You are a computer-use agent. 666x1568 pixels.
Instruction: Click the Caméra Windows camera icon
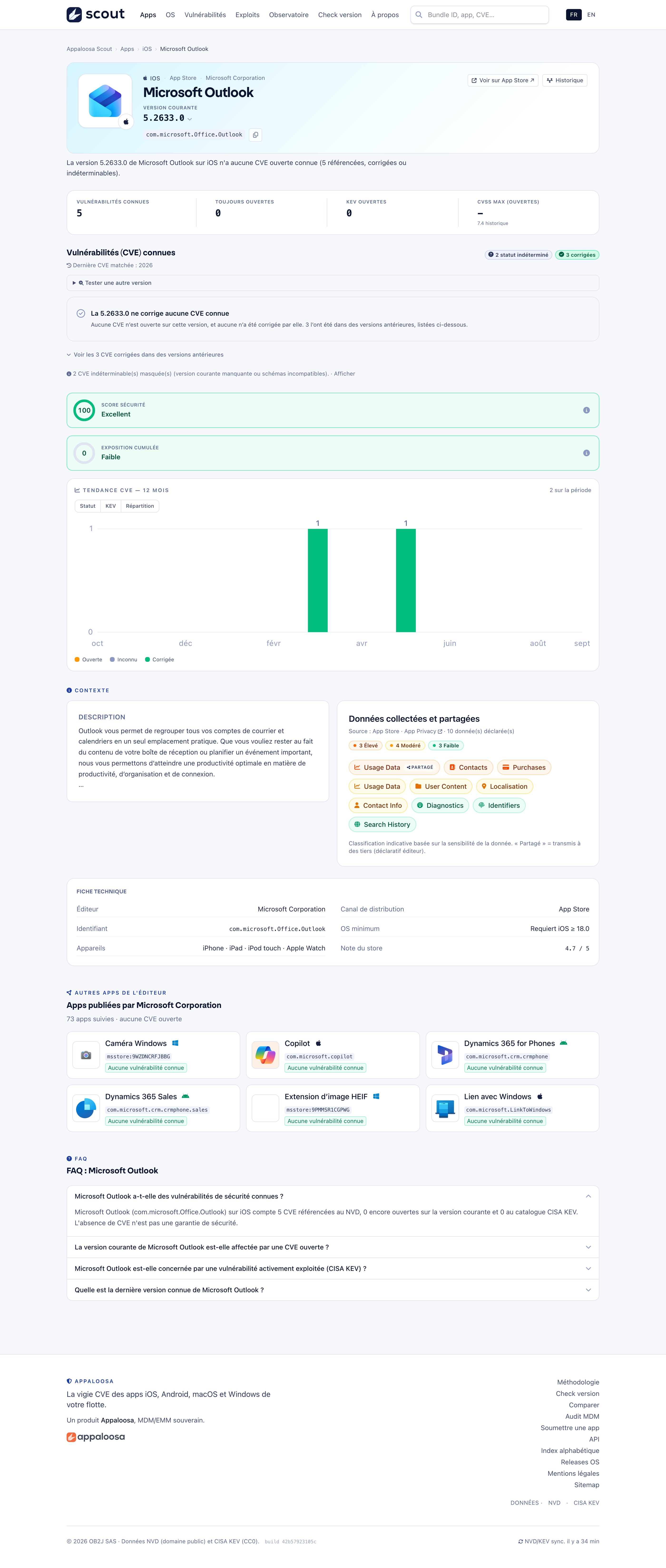tap(86, 1055)
